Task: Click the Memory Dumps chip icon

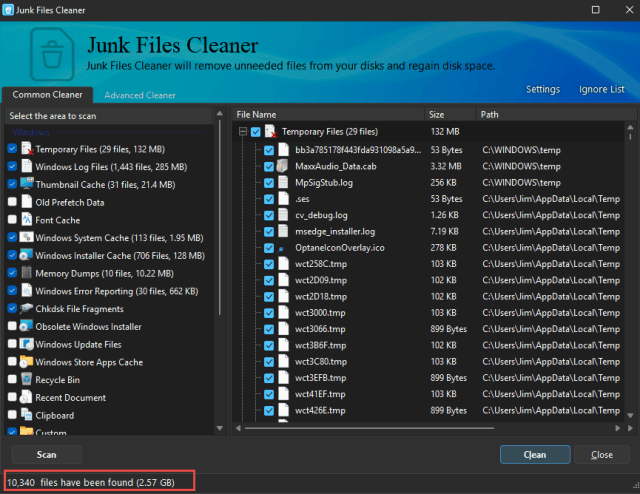Action: pyautogui.click(x=27, y=273)
